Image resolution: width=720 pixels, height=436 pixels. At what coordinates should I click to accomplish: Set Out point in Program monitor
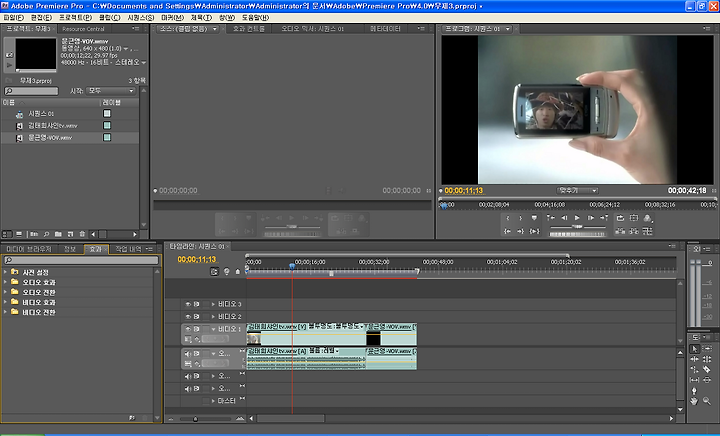[520, 218]
